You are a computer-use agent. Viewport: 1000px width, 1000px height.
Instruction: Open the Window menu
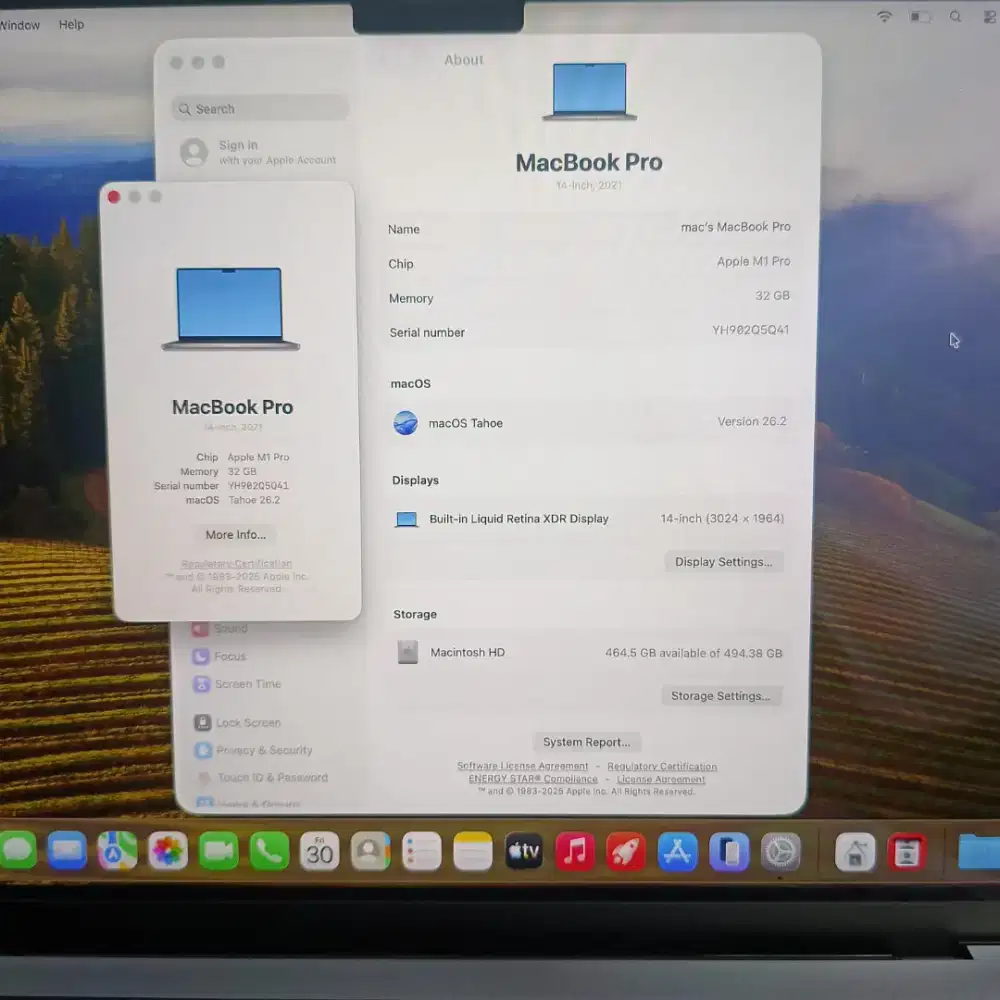(x=18, y=25)
